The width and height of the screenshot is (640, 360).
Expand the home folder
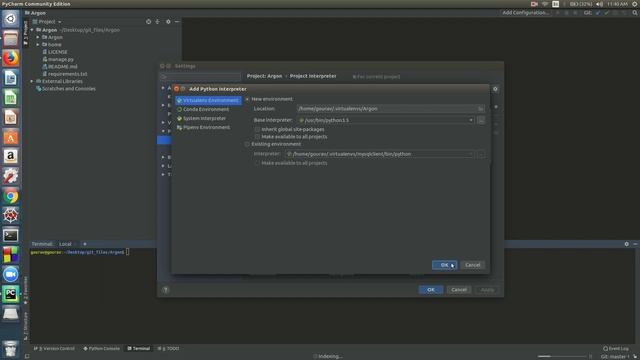pyautogui.click(x=38, y=44)
